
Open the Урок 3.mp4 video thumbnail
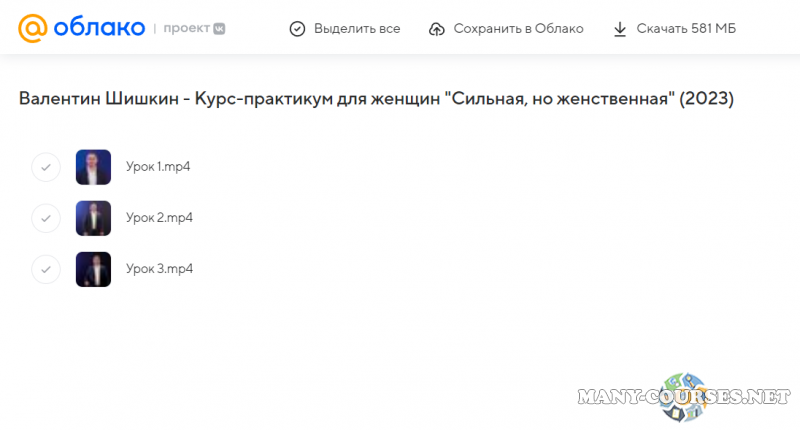[93, 269]
